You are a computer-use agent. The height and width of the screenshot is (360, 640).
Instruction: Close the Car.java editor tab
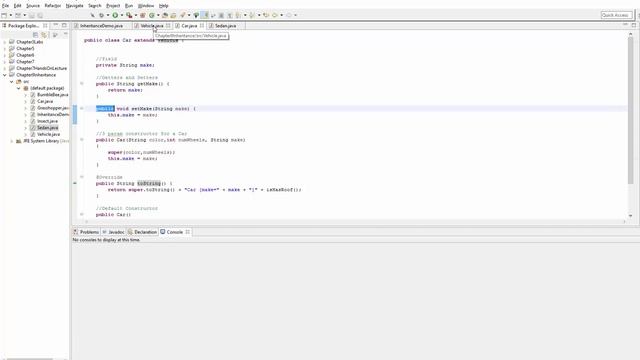[202, 26]
